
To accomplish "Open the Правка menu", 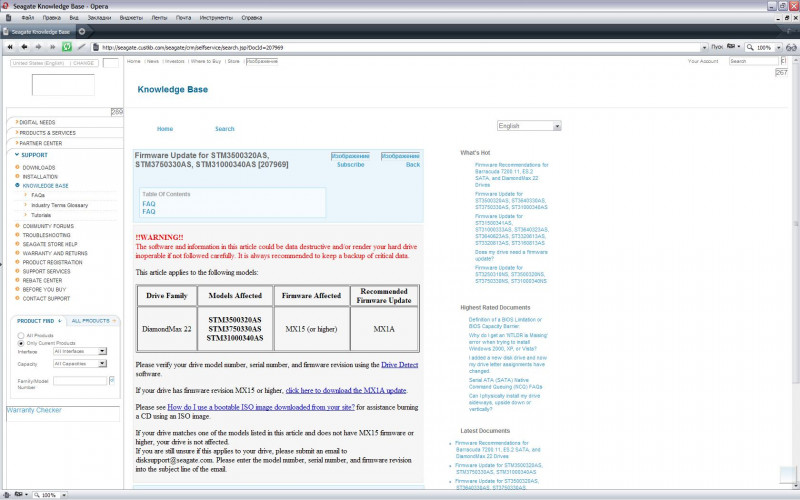I will coord(52,18).
